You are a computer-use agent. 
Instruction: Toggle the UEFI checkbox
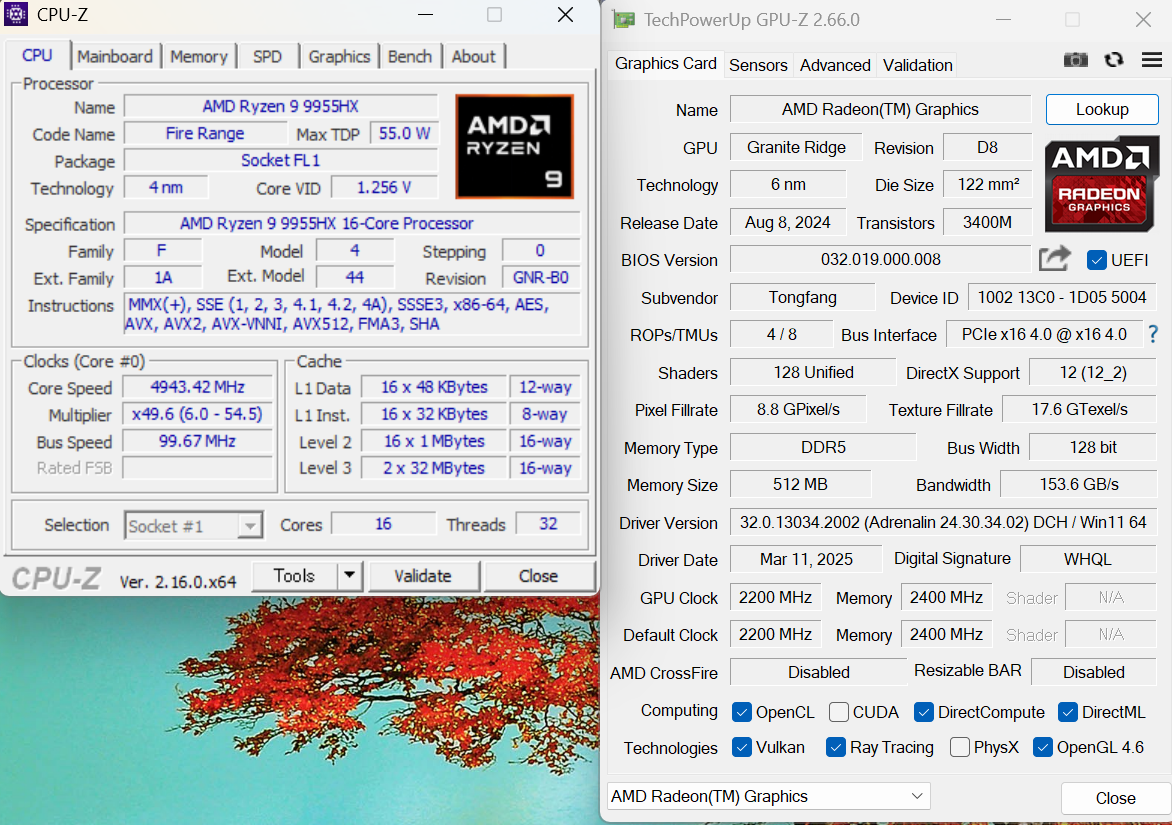click(1096, 260)
